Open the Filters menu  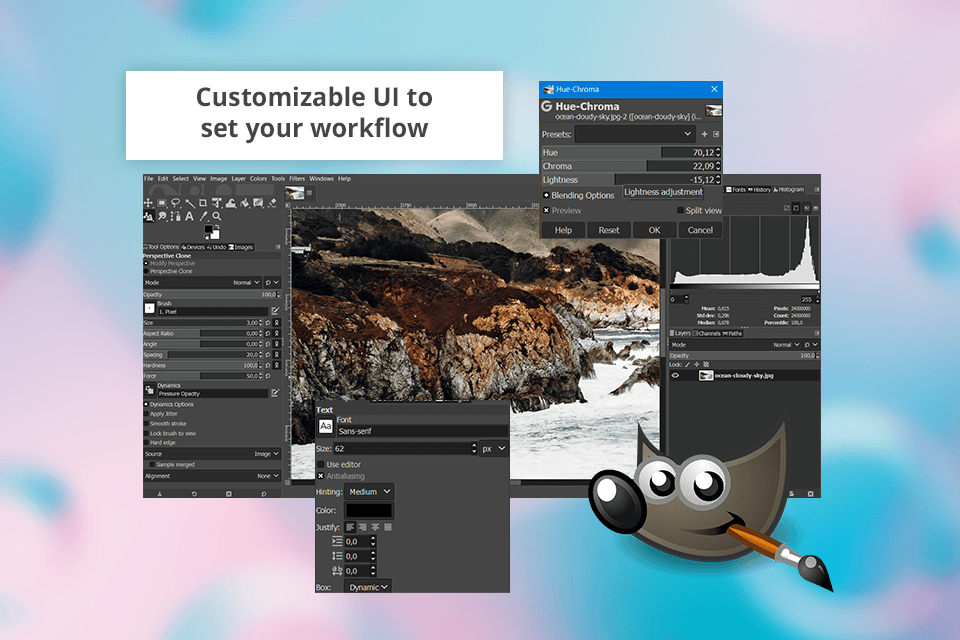click(x=297, y=179)
